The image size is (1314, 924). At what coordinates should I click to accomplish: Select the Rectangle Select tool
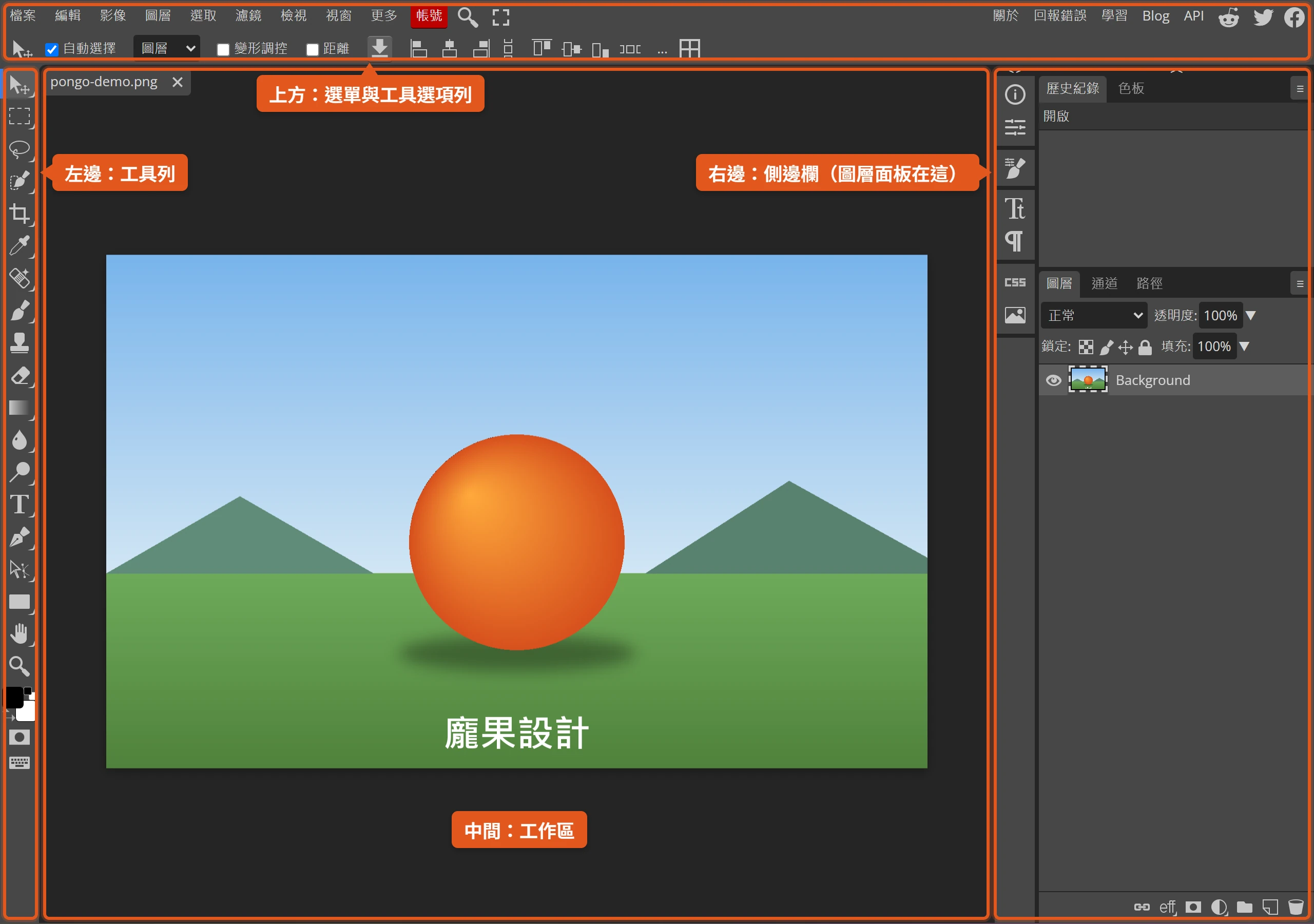[20, 117]
